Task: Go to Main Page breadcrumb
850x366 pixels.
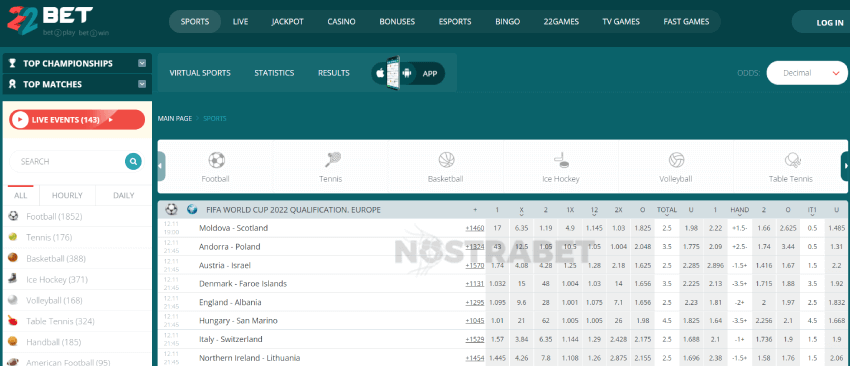Action: 175,118
